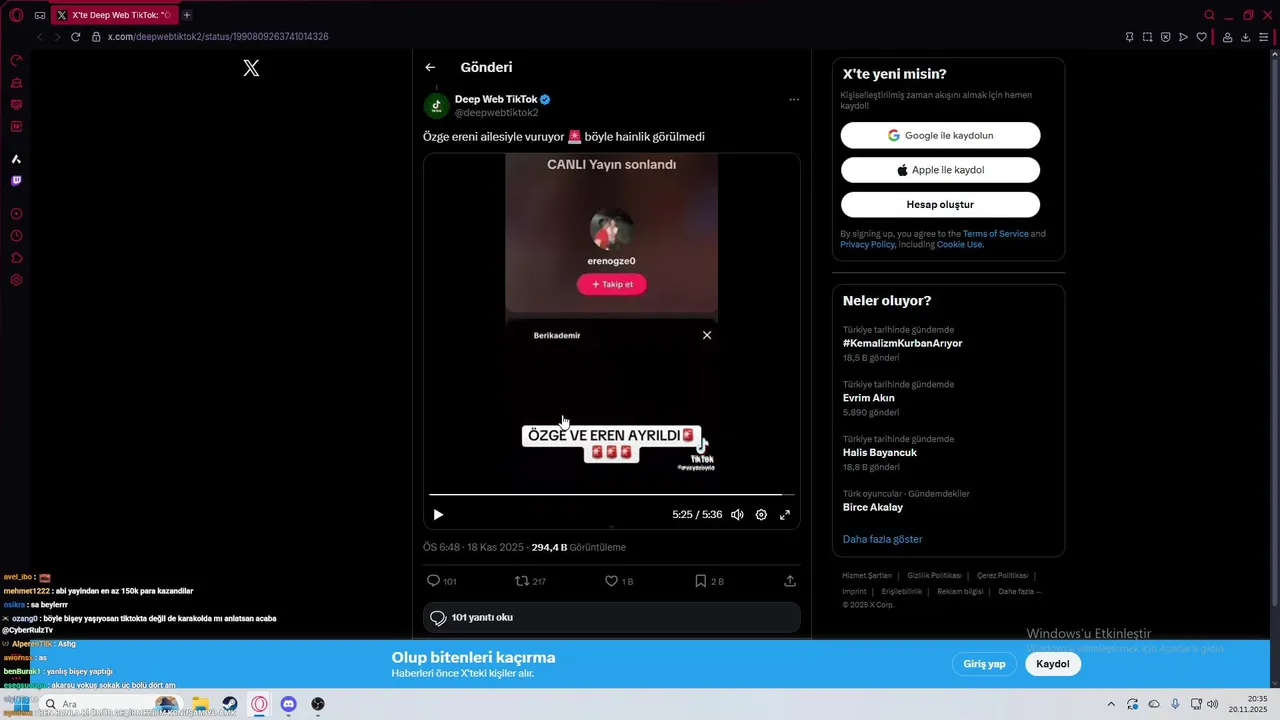This screenshot has width=1280, height=720.
Task: Open Privacy Policy link
Action: (x=867, y=245)
